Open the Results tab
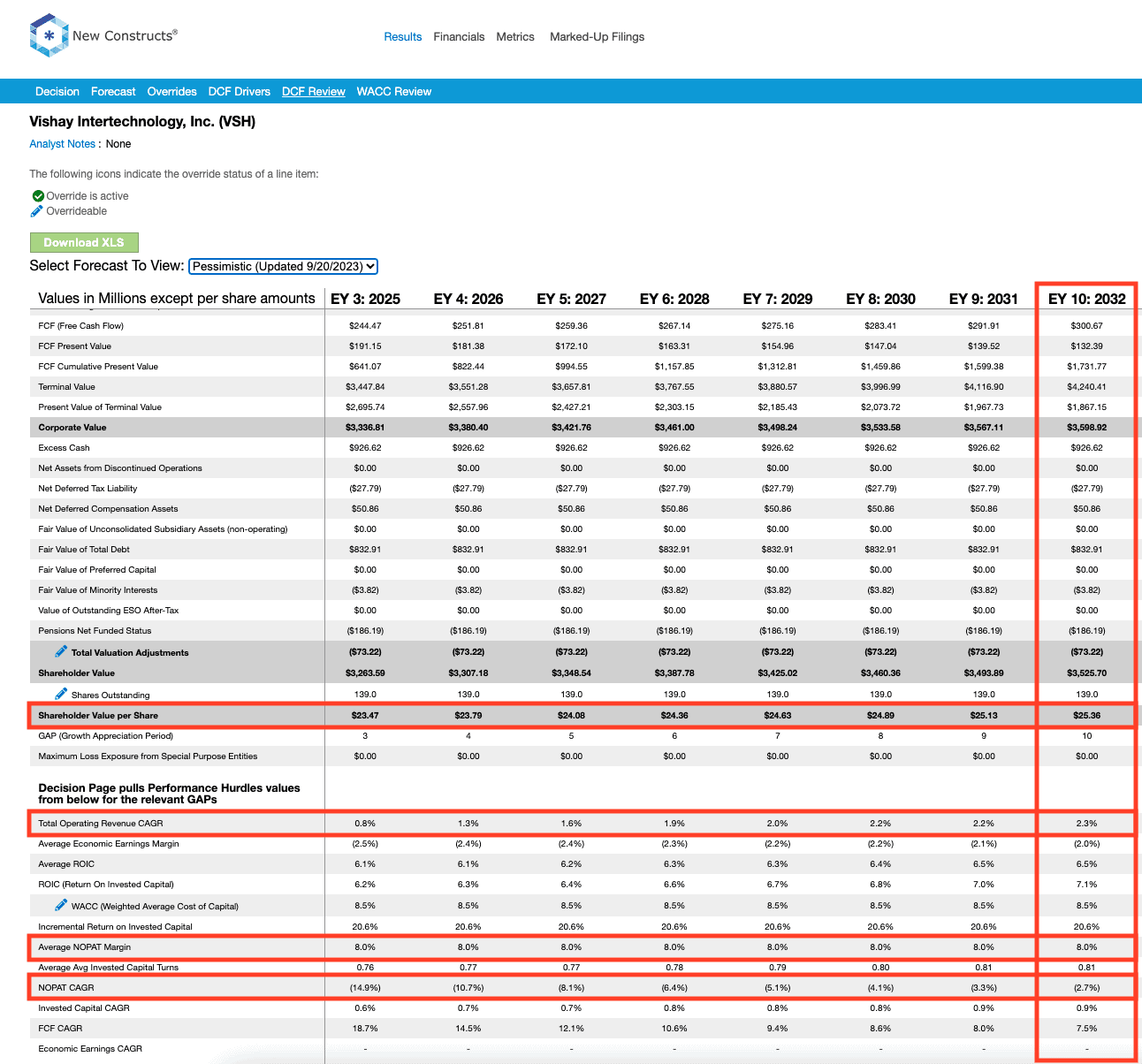This screenshot has width=1142, height=1064. coord(403,37)
